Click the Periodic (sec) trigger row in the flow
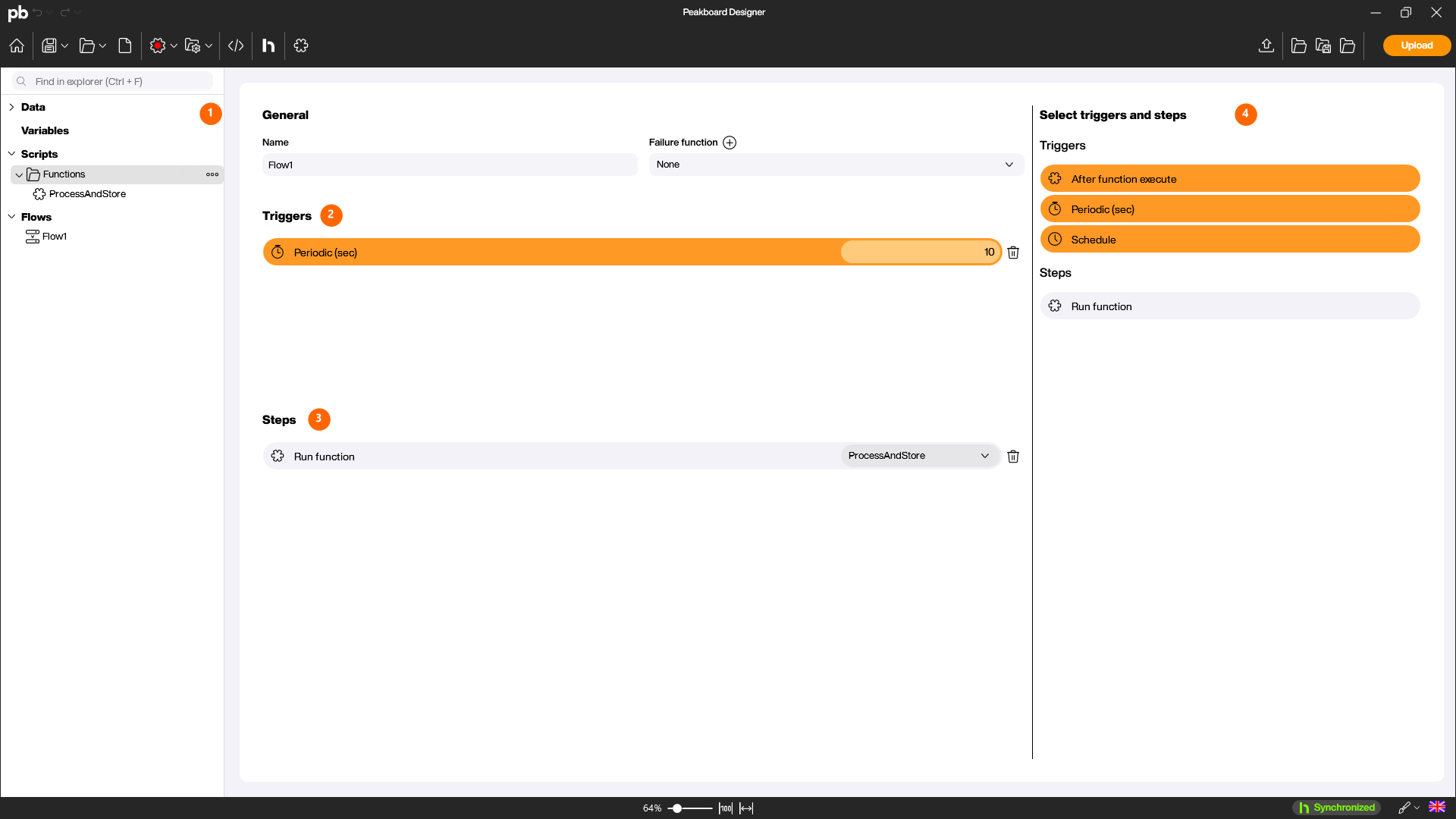 click(x=632, y=252)
